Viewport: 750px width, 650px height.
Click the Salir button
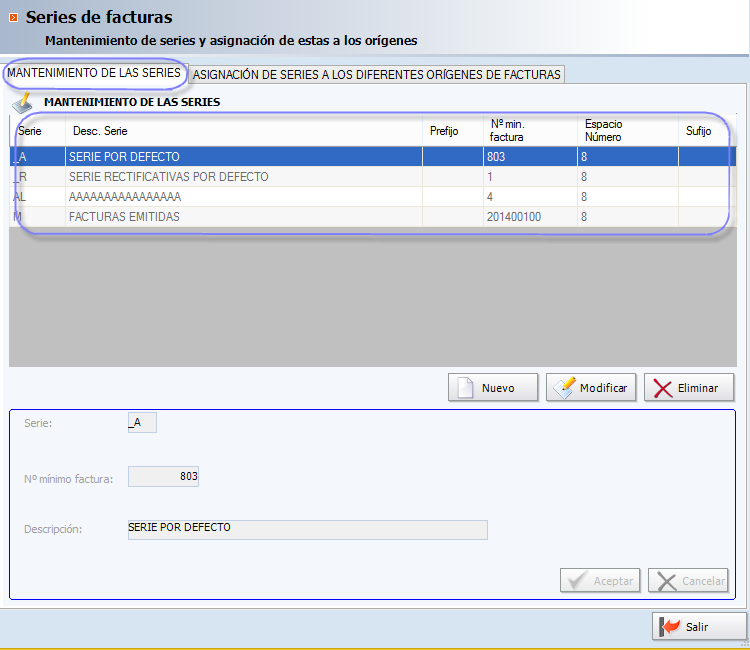pos(698,627)
